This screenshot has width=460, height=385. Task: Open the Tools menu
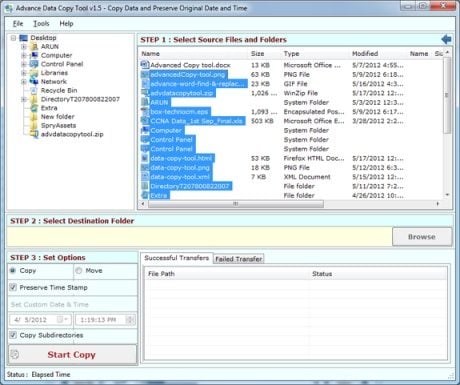tap(41, 24)
